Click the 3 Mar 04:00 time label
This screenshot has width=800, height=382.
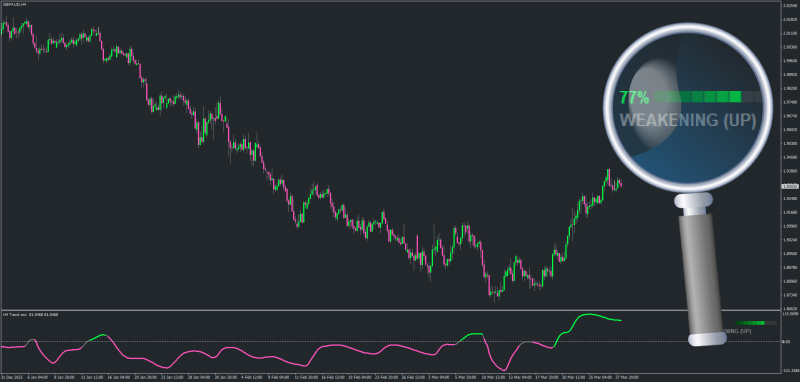point(439,377)
